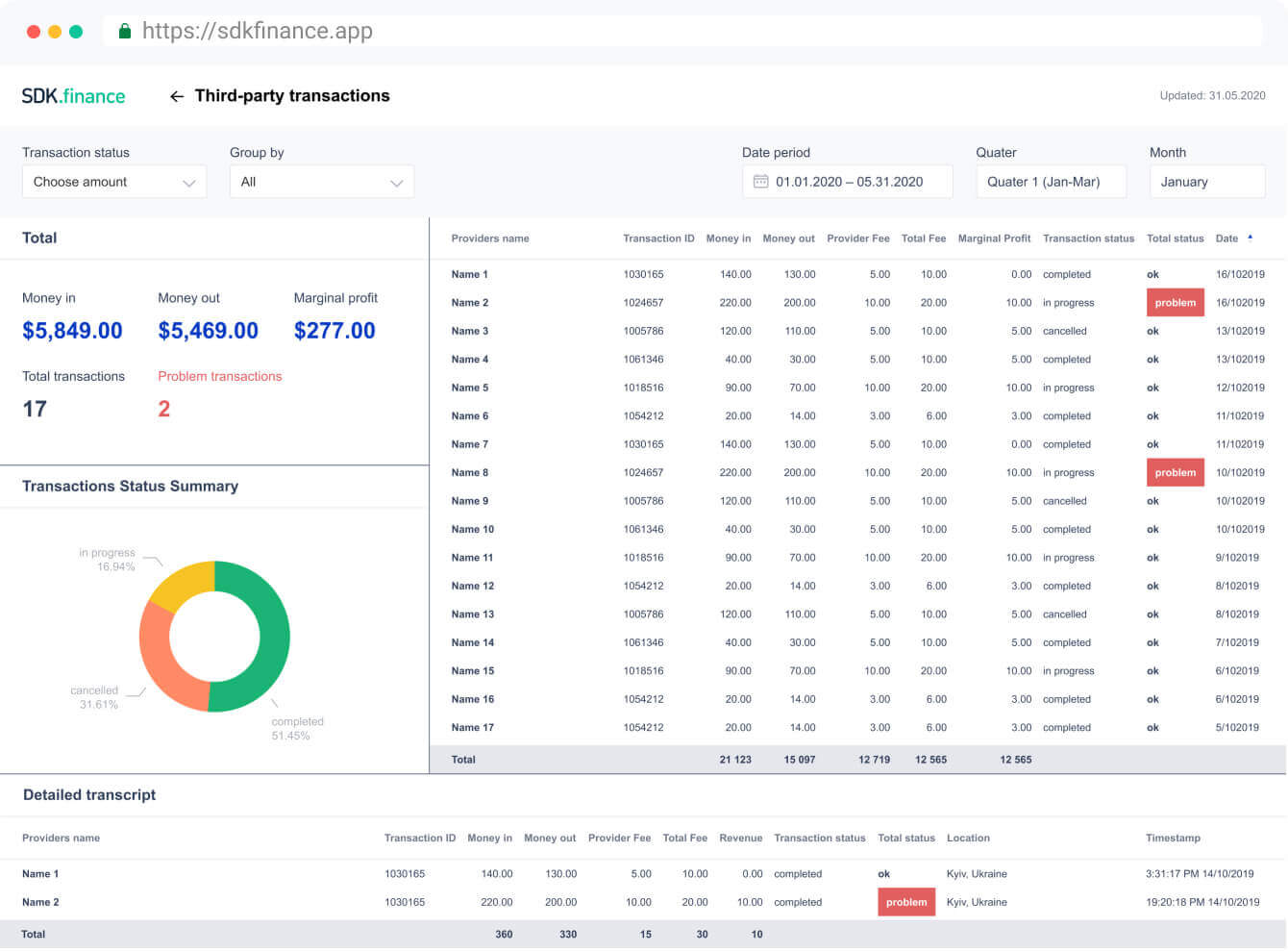
Task: Click the Transactions Status Summary heading
Action: (130, 487)
